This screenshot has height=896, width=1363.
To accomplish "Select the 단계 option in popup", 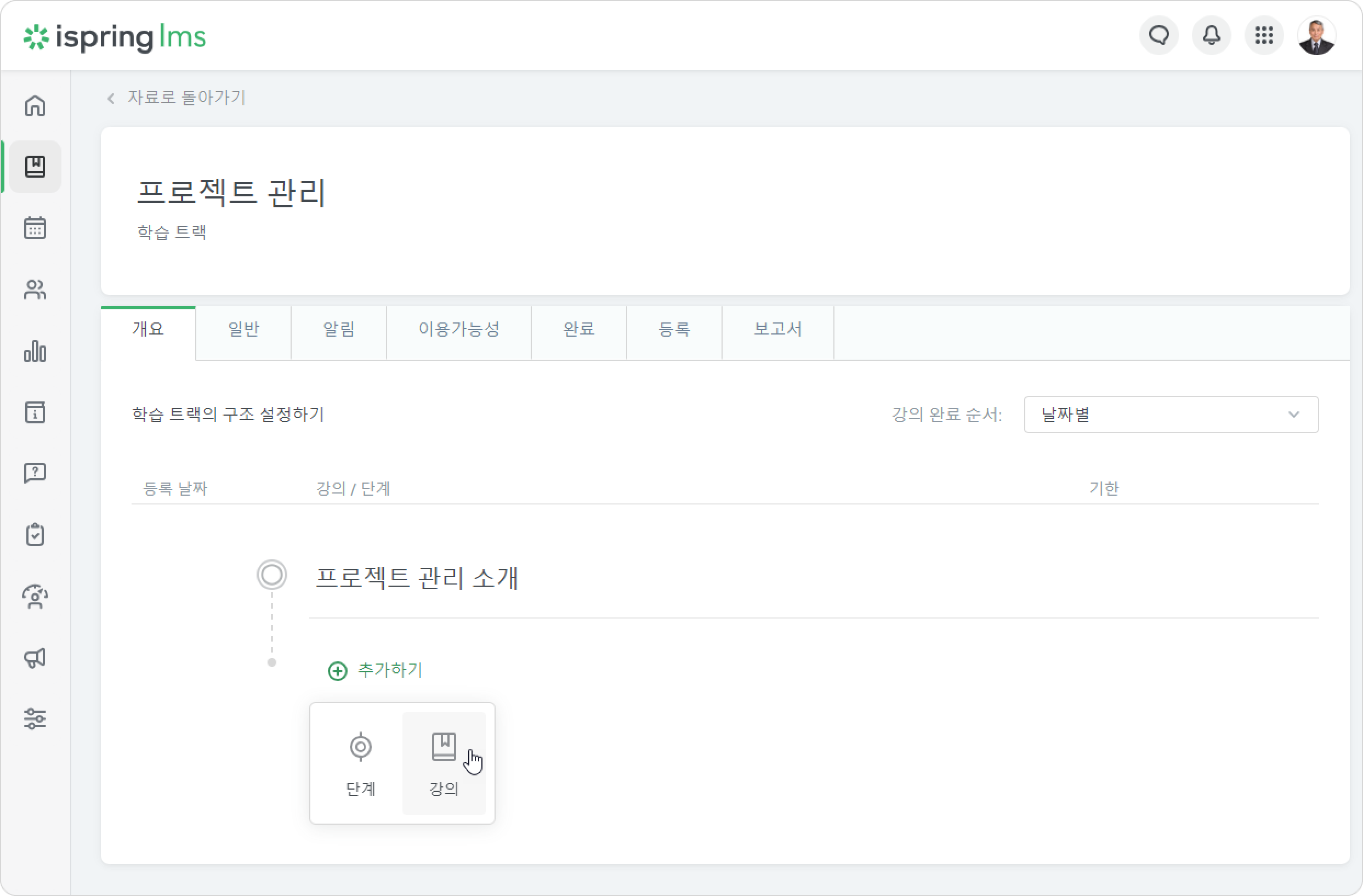I will click(x=361, y=764).
